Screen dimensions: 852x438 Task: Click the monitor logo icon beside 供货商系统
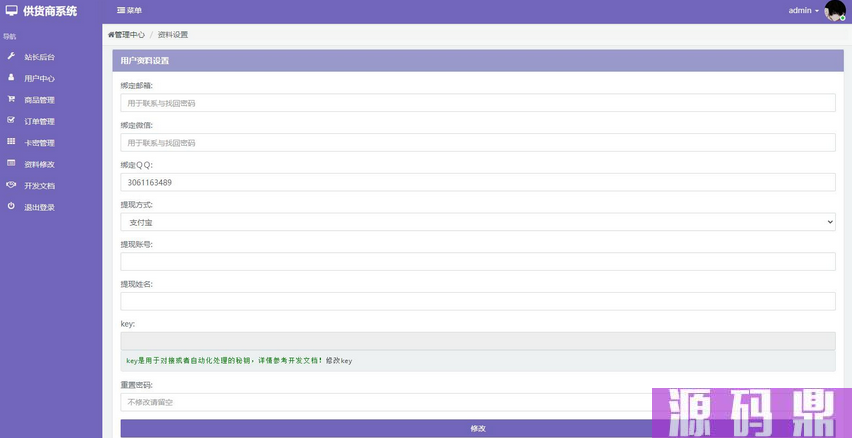pyautogui.click(x=11, y=10)
